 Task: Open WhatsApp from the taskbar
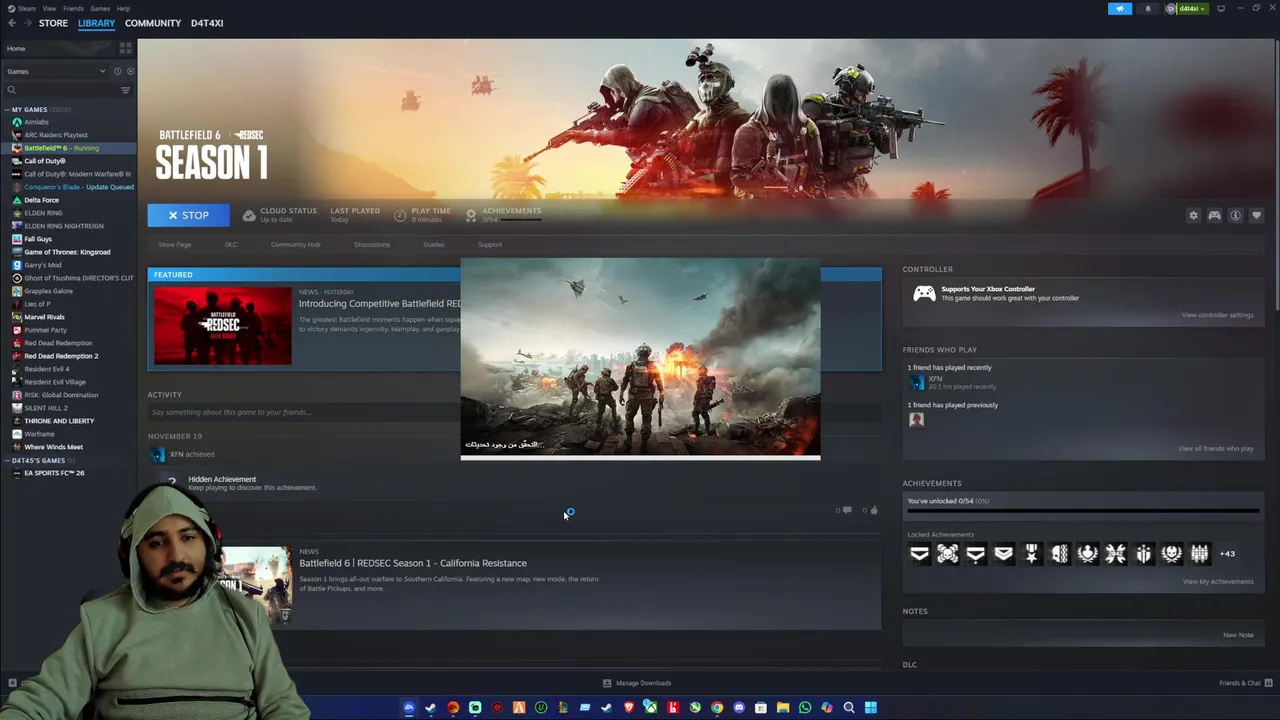[805, 707]
